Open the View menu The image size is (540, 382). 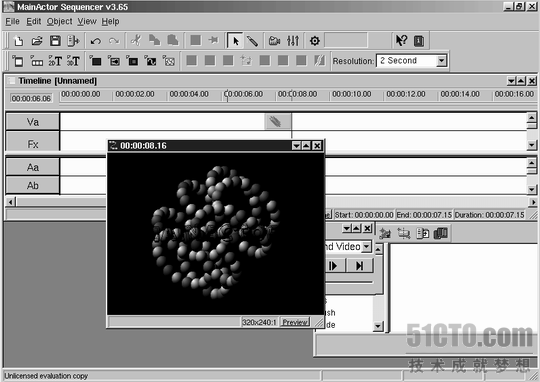point(87,21)
